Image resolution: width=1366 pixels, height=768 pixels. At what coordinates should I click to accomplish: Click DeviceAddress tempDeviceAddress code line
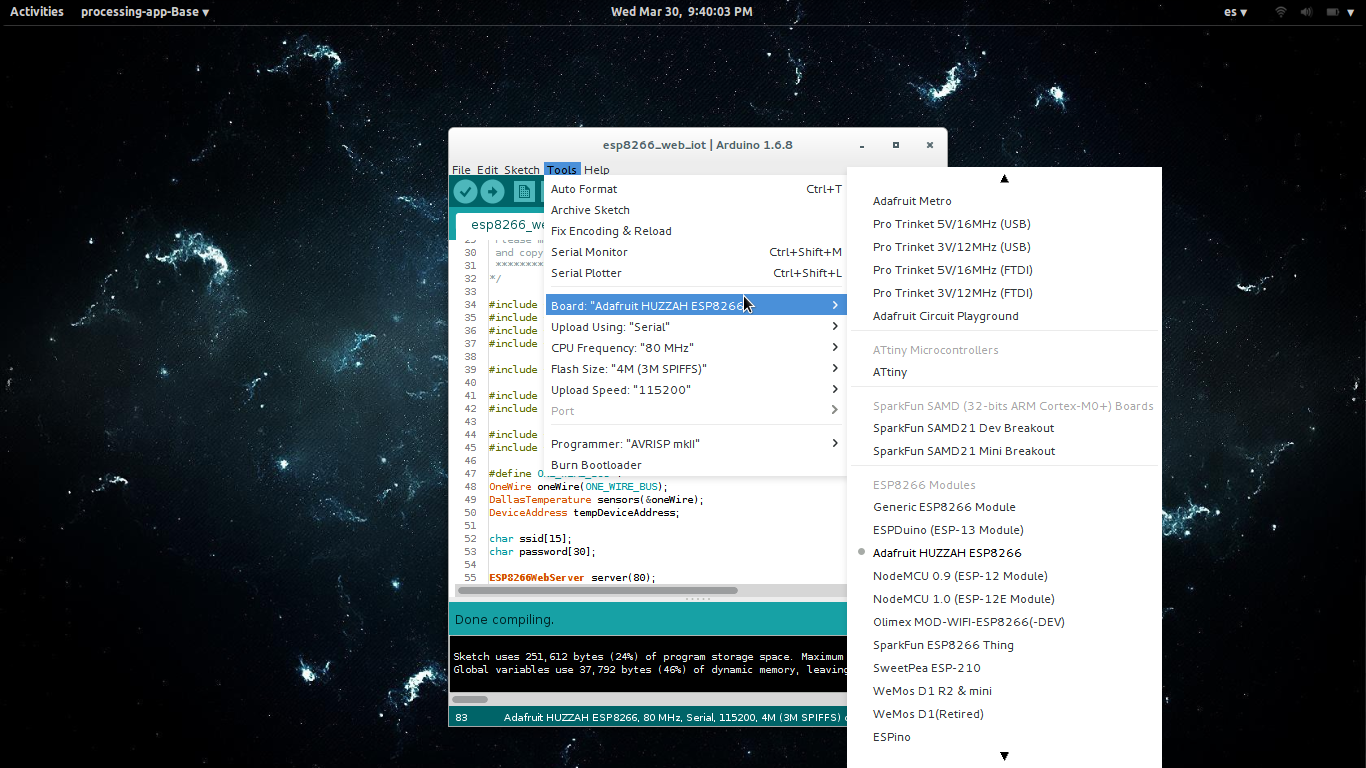(584, 512)
